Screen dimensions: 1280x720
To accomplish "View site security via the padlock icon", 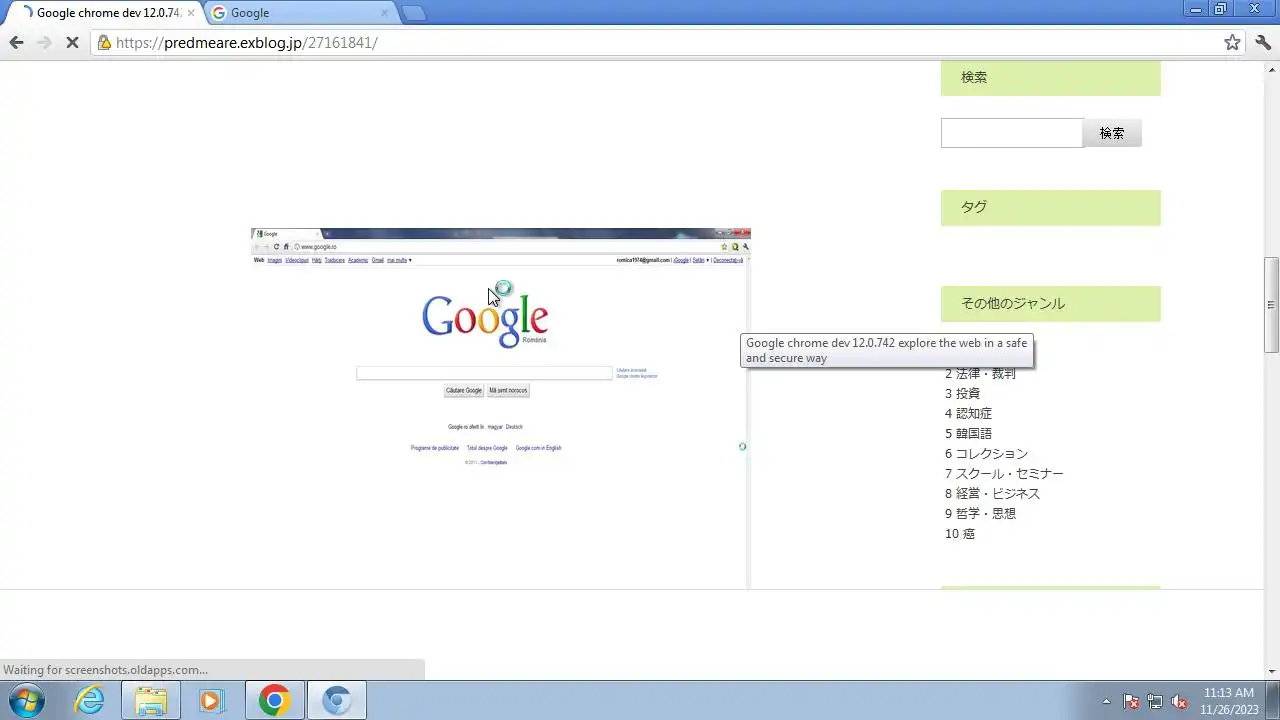I will pyautogui.click(x=103, y=42).
